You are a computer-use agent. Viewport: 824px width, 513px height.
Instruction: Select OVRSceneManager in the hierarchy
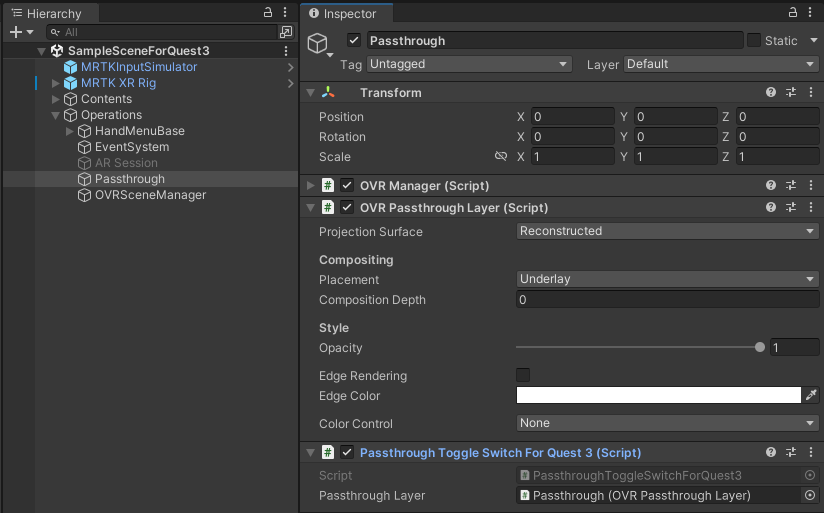point(150,195)
